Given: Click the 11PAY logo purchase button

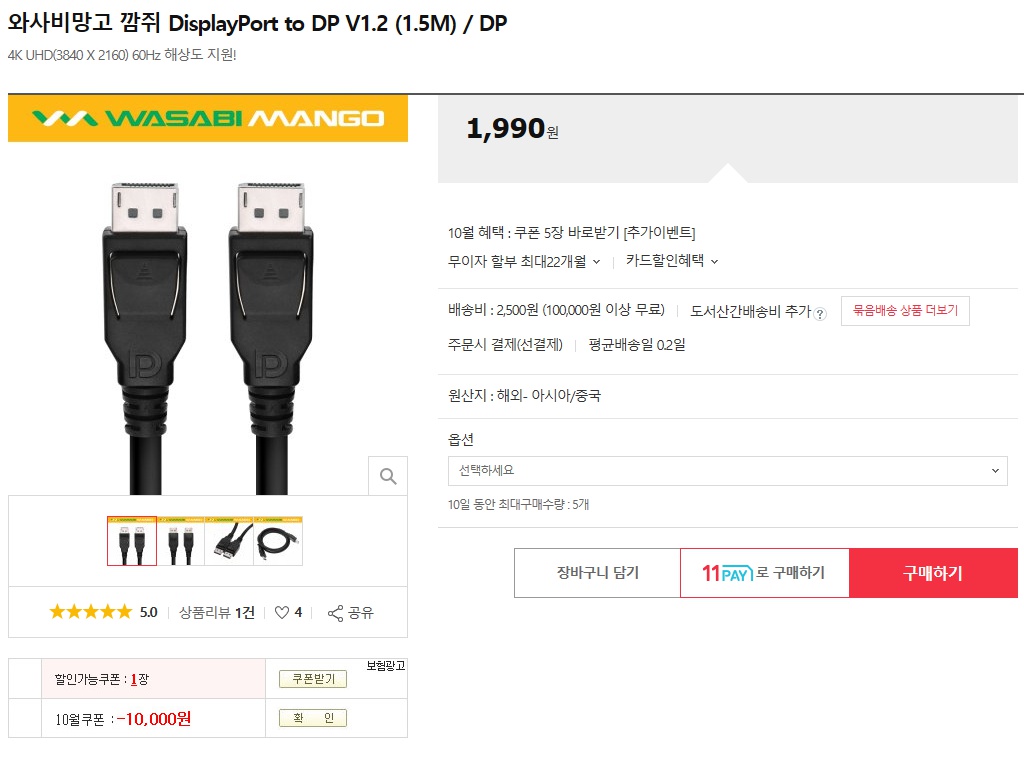Looking at the screenshot, I should 764,573.
